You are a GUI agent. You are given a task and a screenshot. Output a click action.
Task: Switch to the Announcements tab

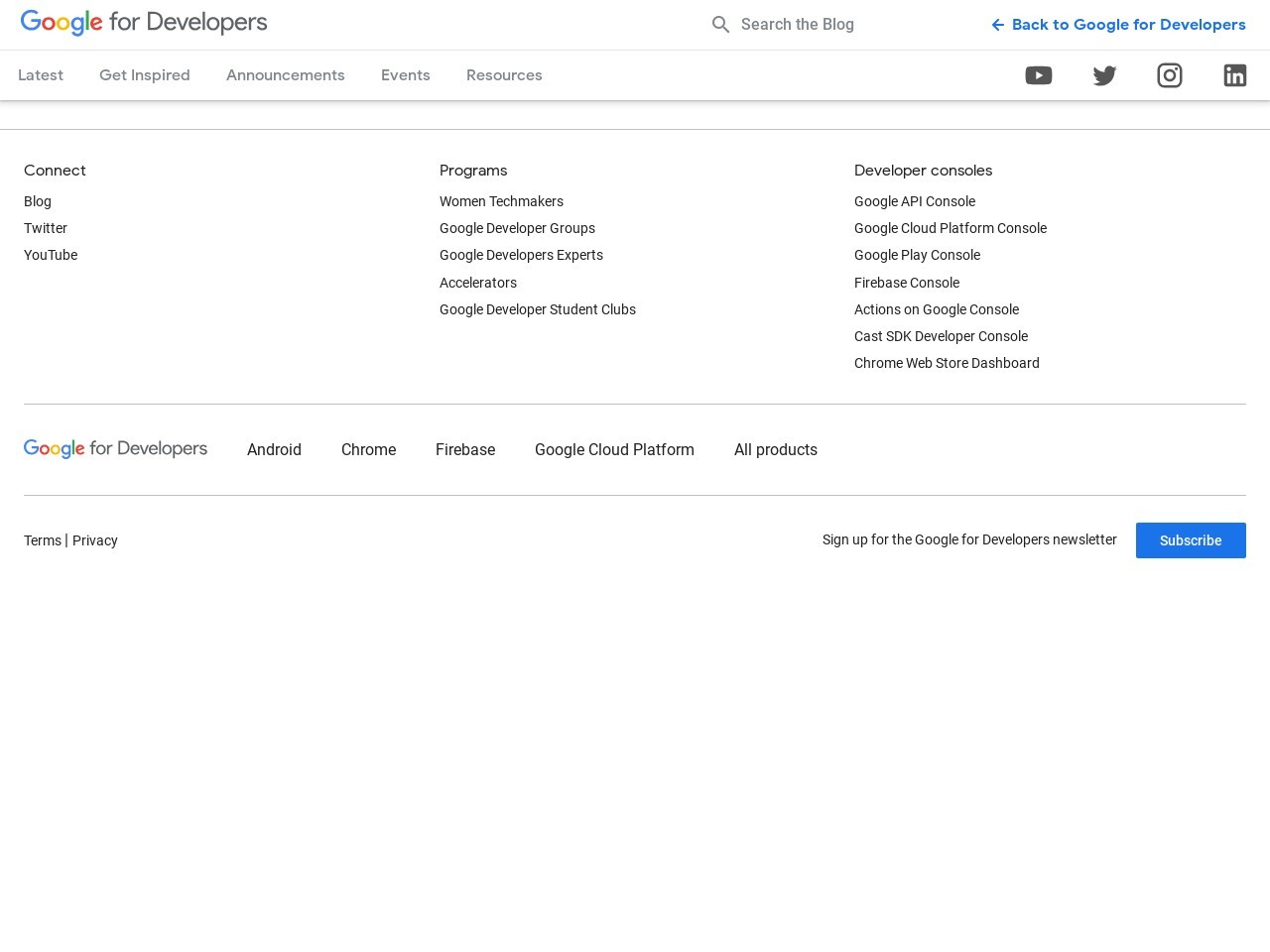(x=286, y=75)
